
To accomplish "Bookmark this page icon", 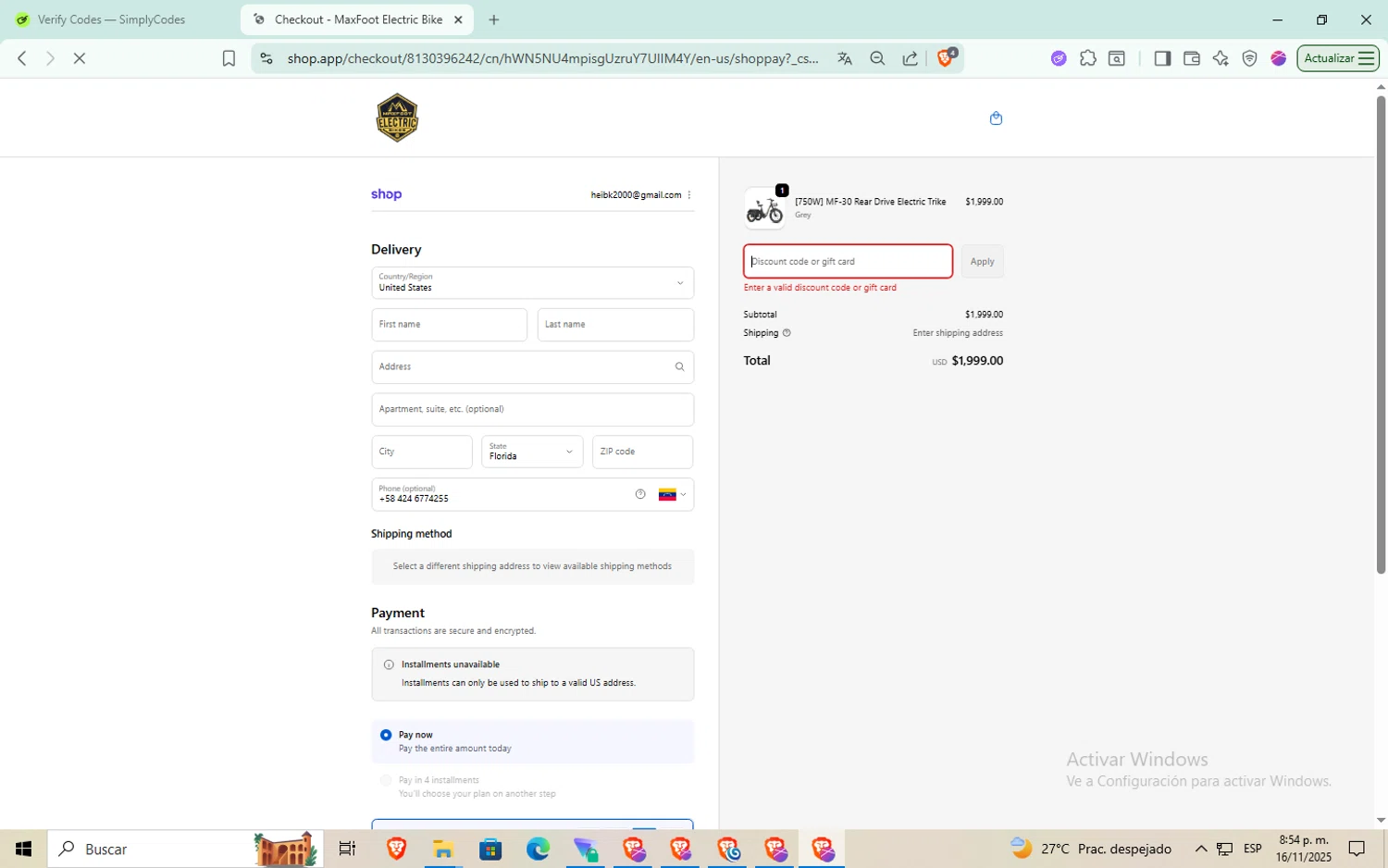I will coord(229,58).
